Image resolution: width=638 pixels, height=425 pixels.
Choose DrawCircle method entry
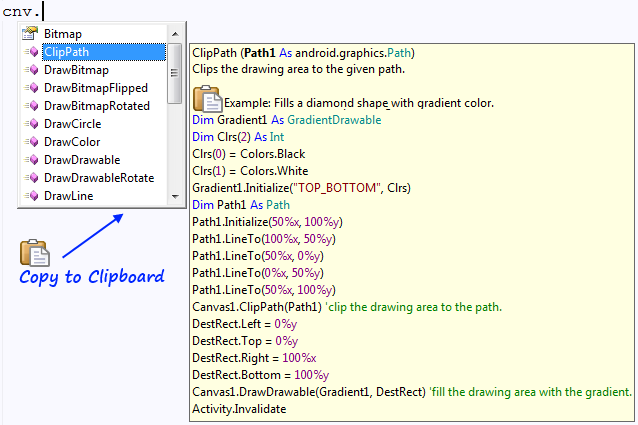(x=72, y=124)
